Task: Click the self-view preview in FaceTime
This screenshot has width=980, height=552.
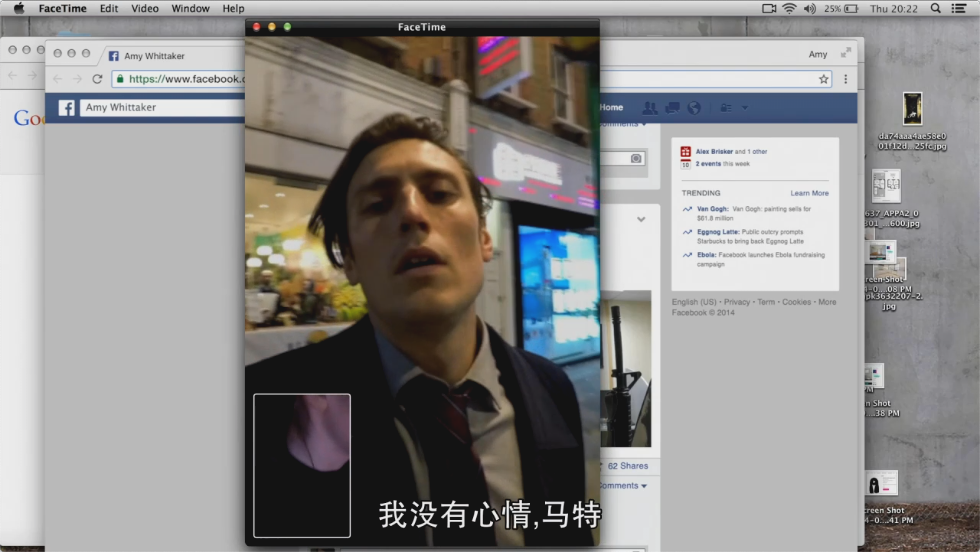Action: pos(302,465)
